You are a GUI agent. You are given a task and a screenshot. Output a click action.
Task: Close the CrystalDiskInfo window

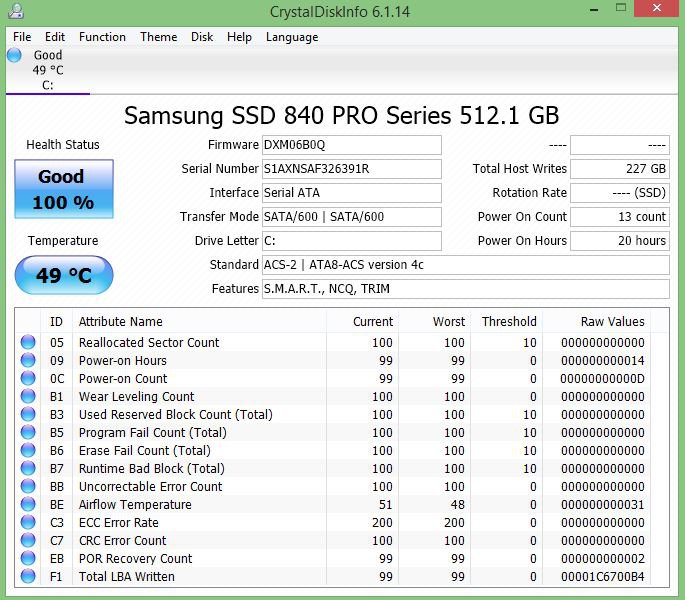tap(657, 8)
